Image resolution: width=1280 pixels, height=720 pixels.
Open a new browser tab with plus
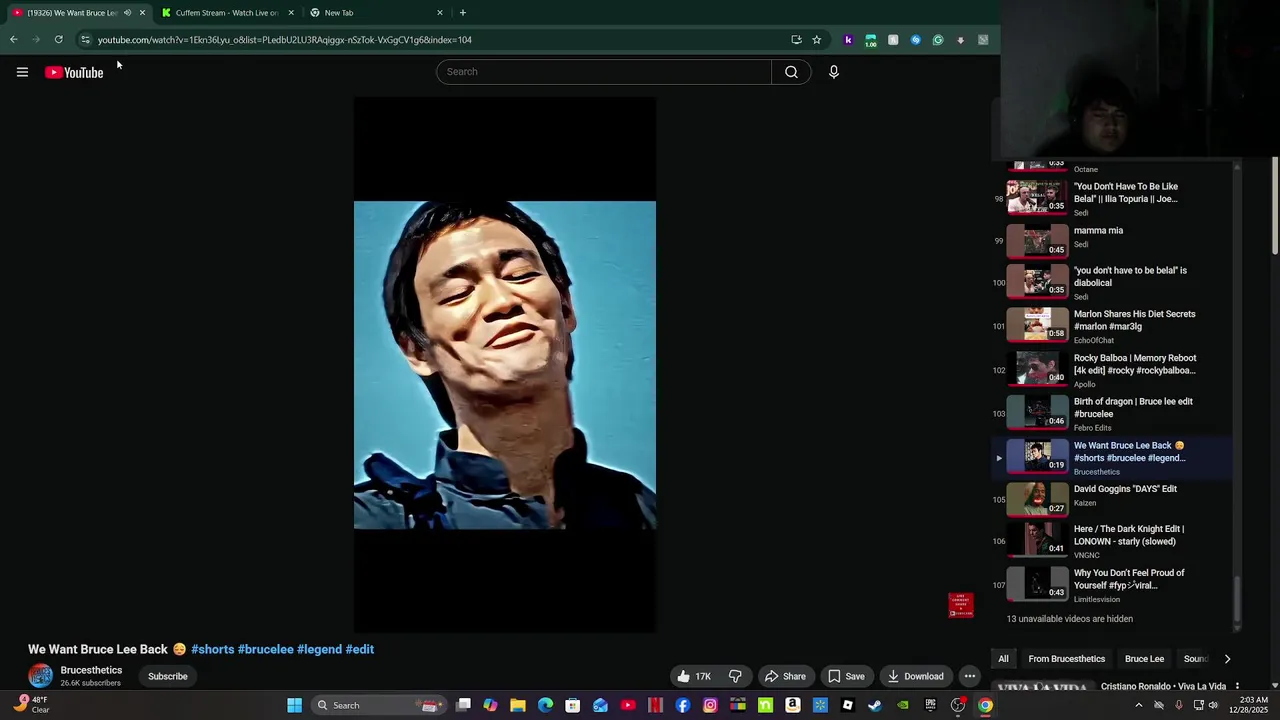tap(462, 13)
